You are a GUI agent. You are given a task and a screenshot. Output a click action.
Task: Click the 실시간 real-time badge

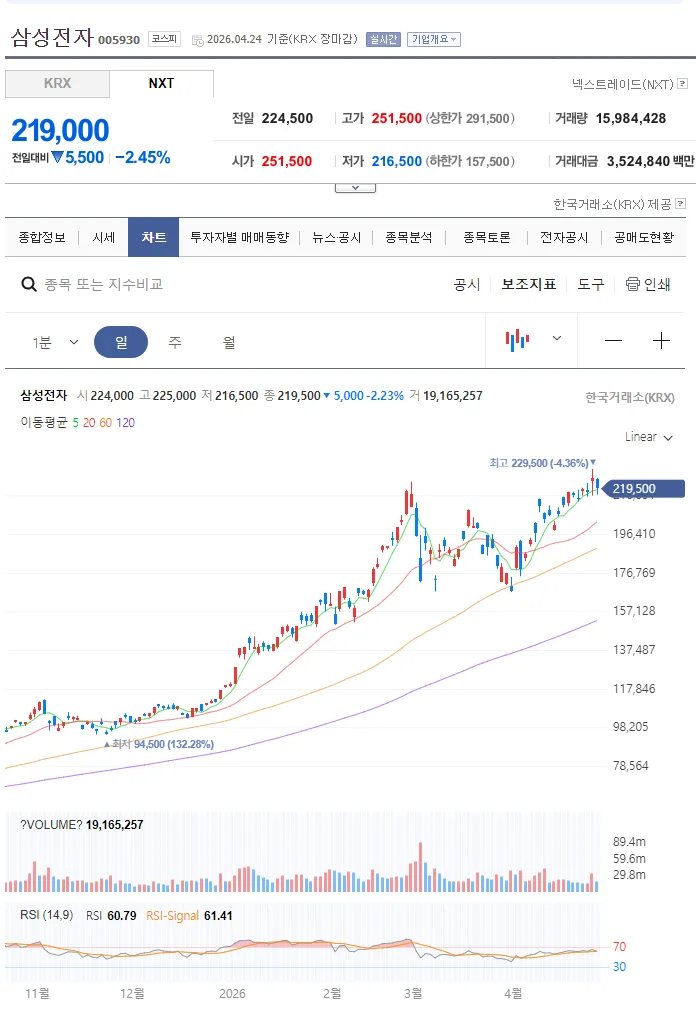(x=383, y=39)
